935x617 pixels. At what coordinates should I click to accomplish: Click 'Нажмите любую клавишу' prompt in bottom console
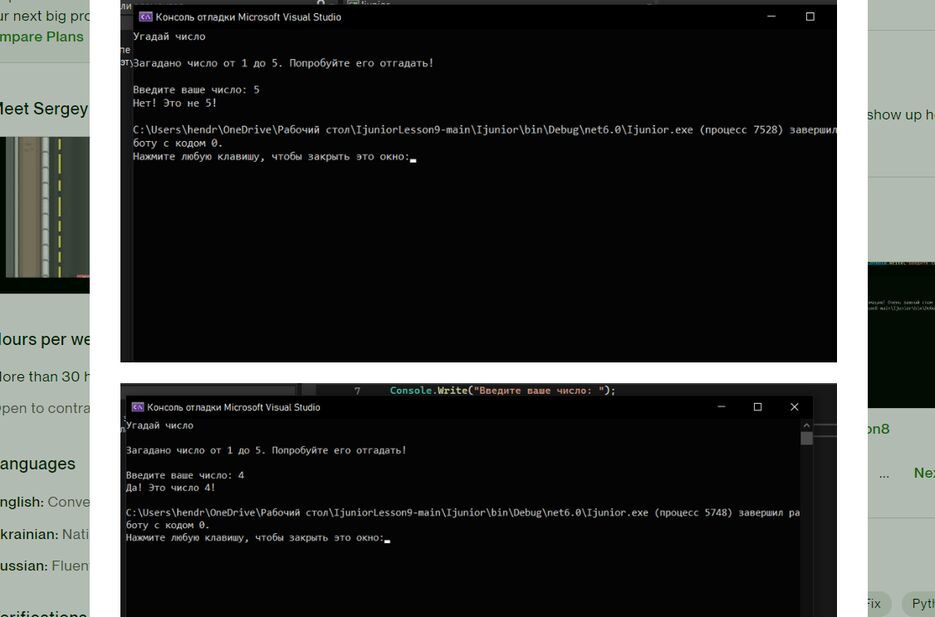(x=255, y=538)
